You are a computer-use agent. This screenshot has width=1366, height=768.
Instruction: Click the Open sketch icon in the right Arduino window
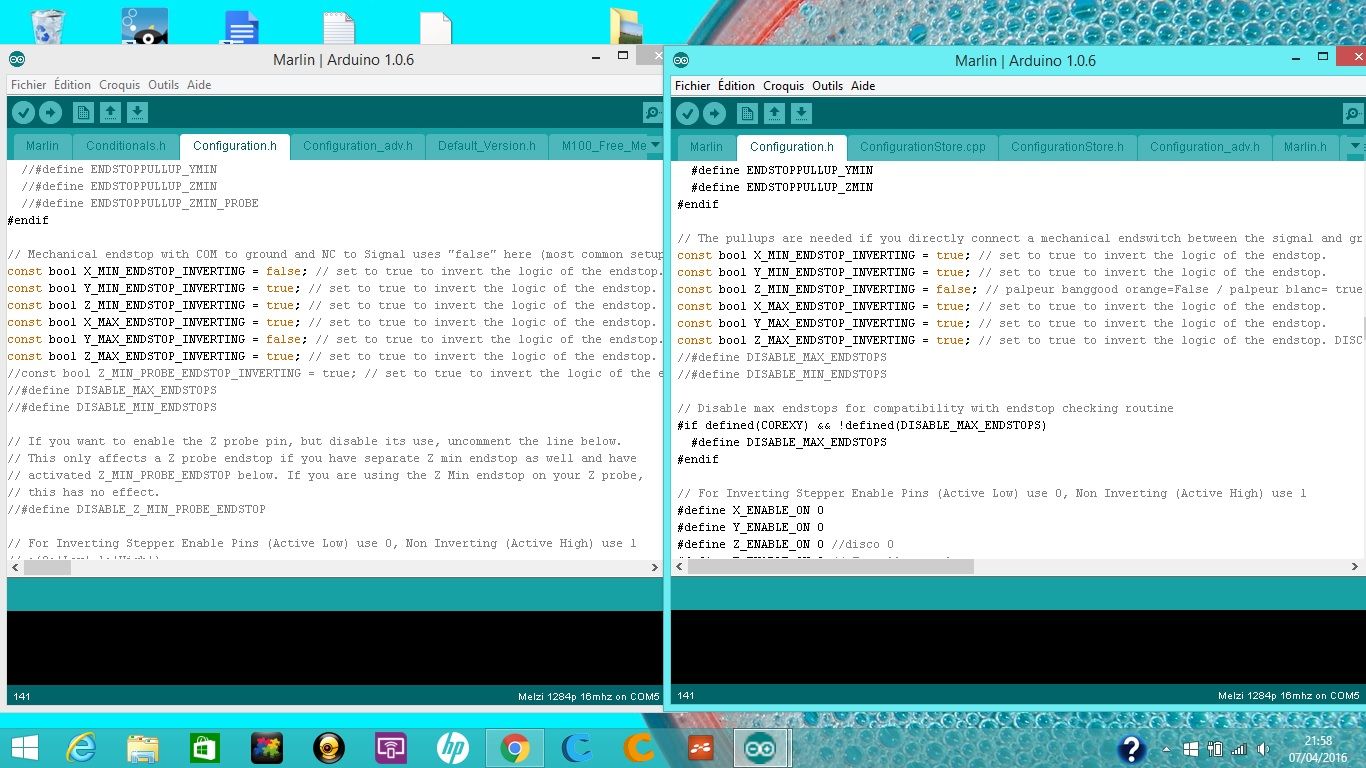point(775,114)
